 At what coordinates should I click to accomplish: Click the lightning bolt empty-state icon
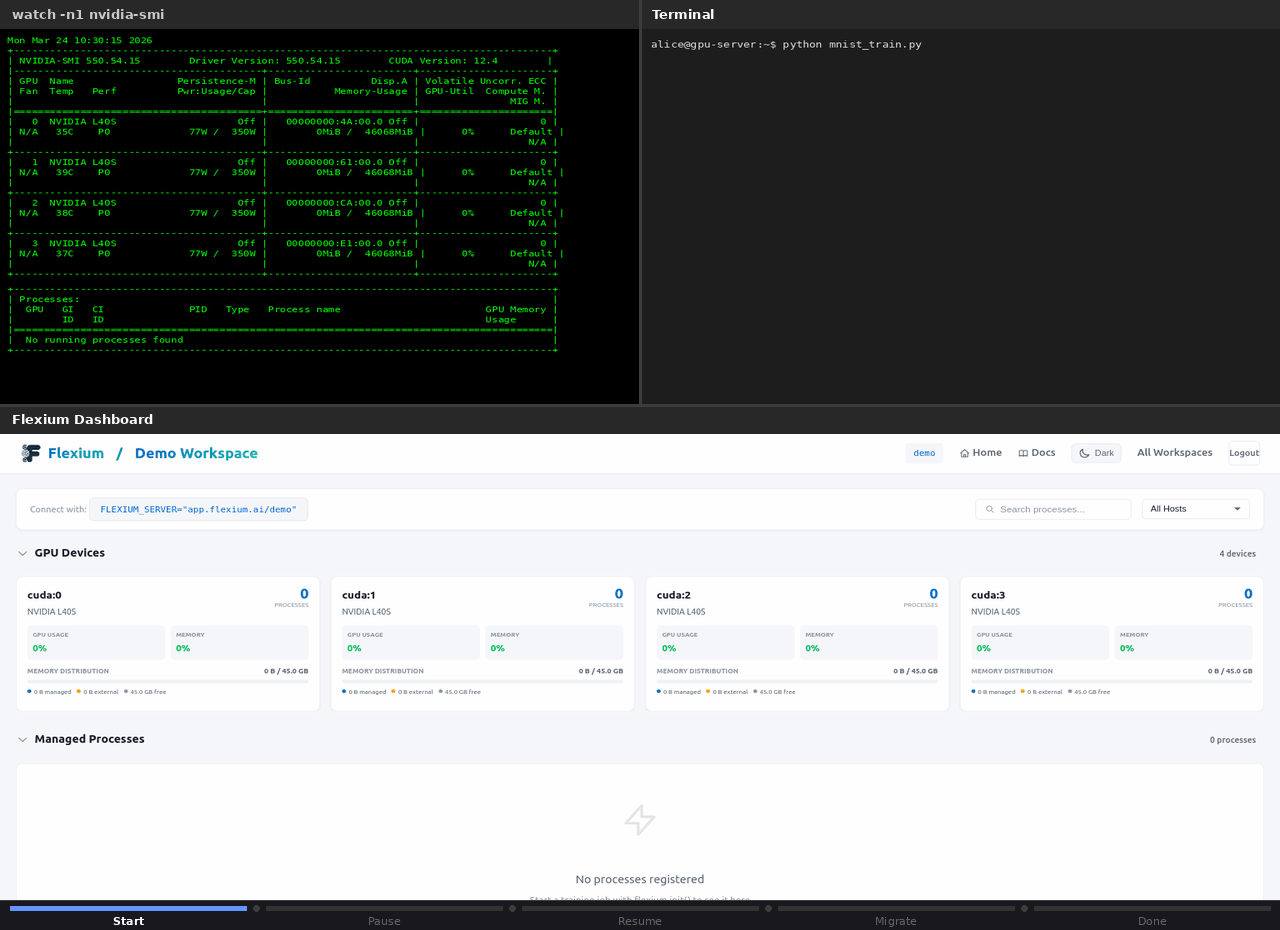pyautogui.click(x=640, y=820)
